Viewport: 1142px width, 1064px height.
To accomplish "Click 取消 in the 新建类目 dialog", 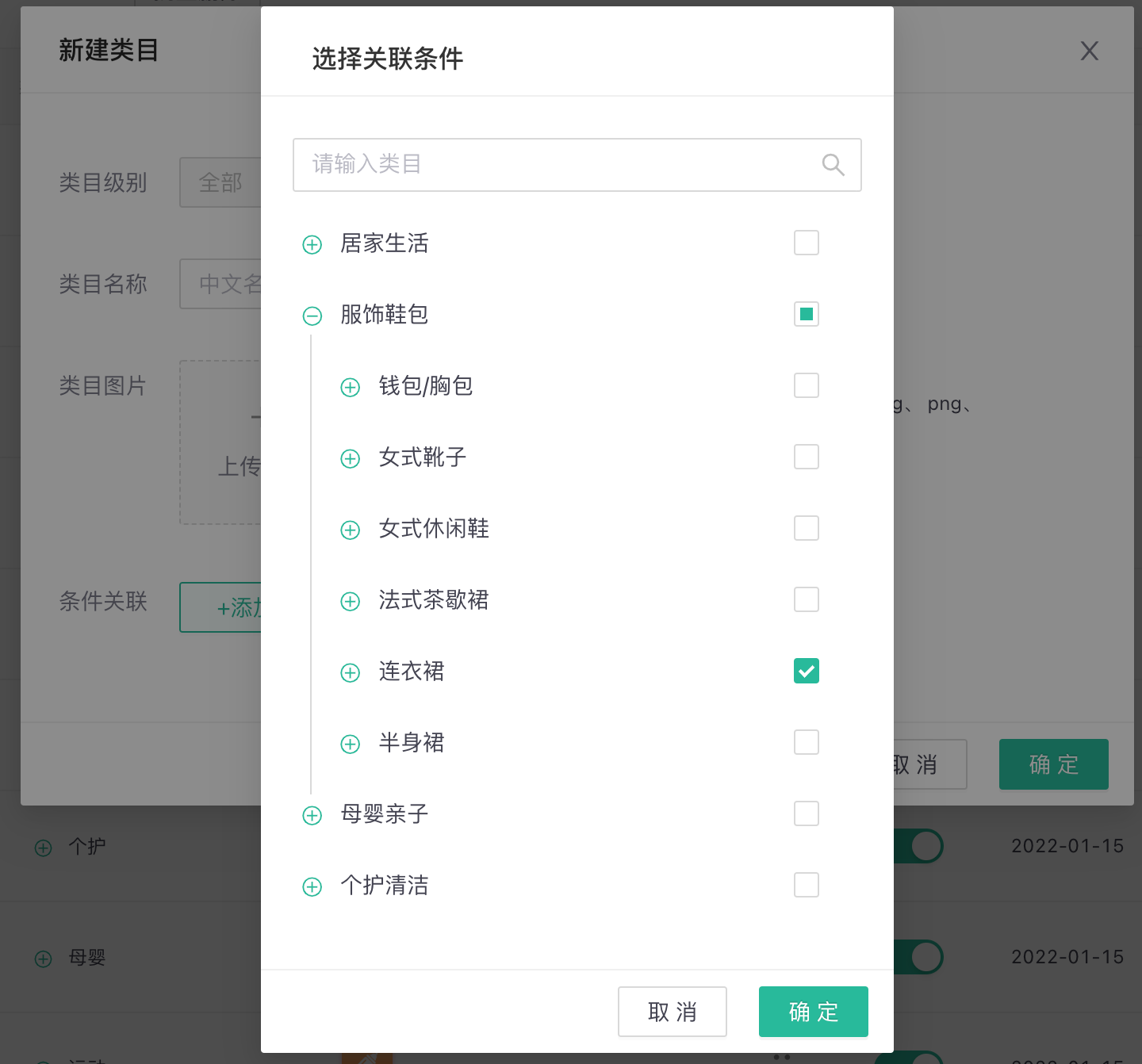I will point(930,764).
